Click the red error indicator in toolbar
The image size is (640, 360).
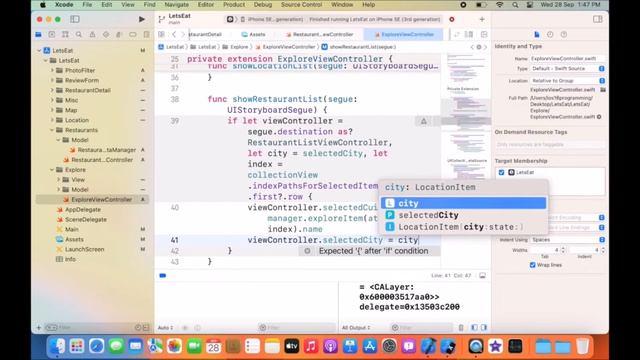pos(452,19)
